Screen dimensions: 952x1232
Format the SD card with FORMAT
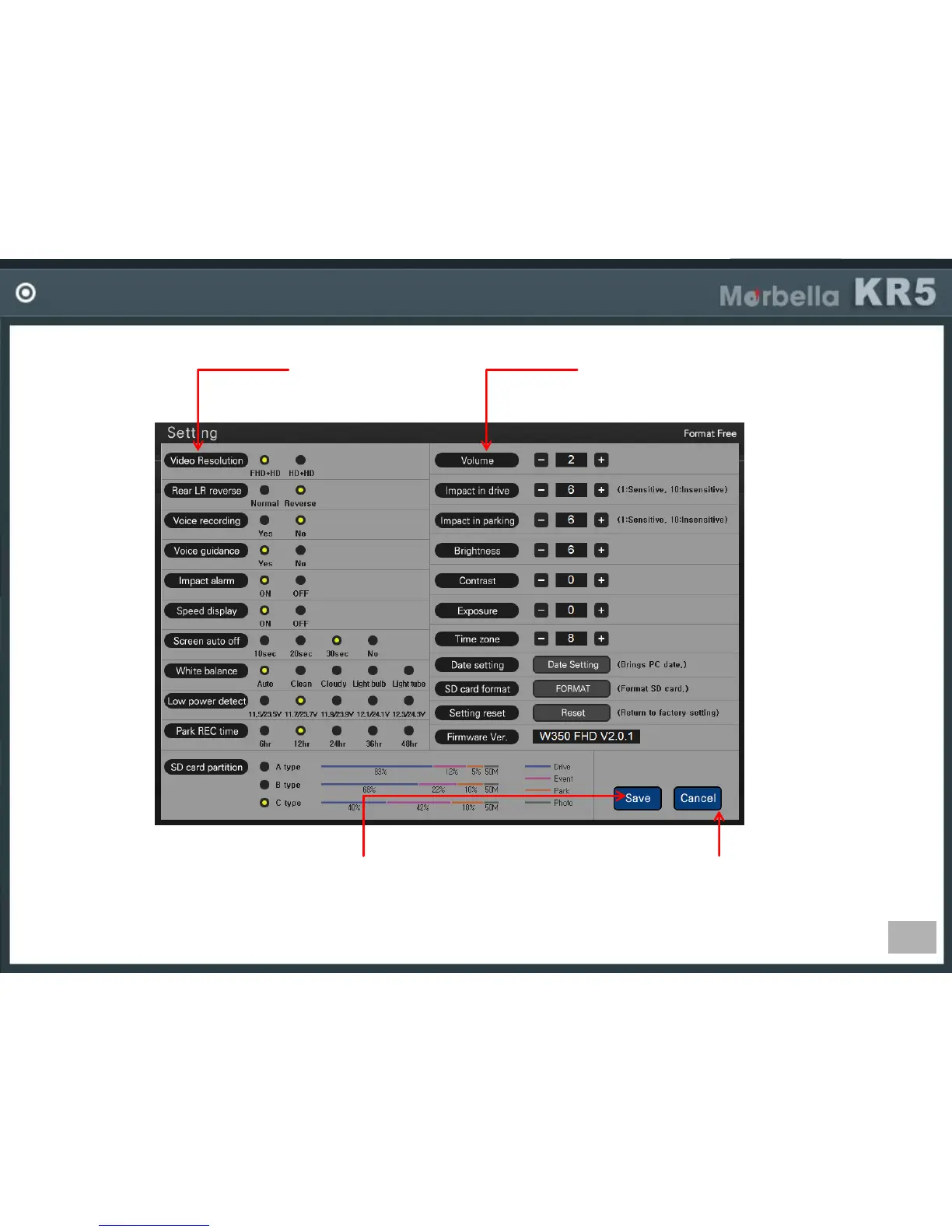572,689
